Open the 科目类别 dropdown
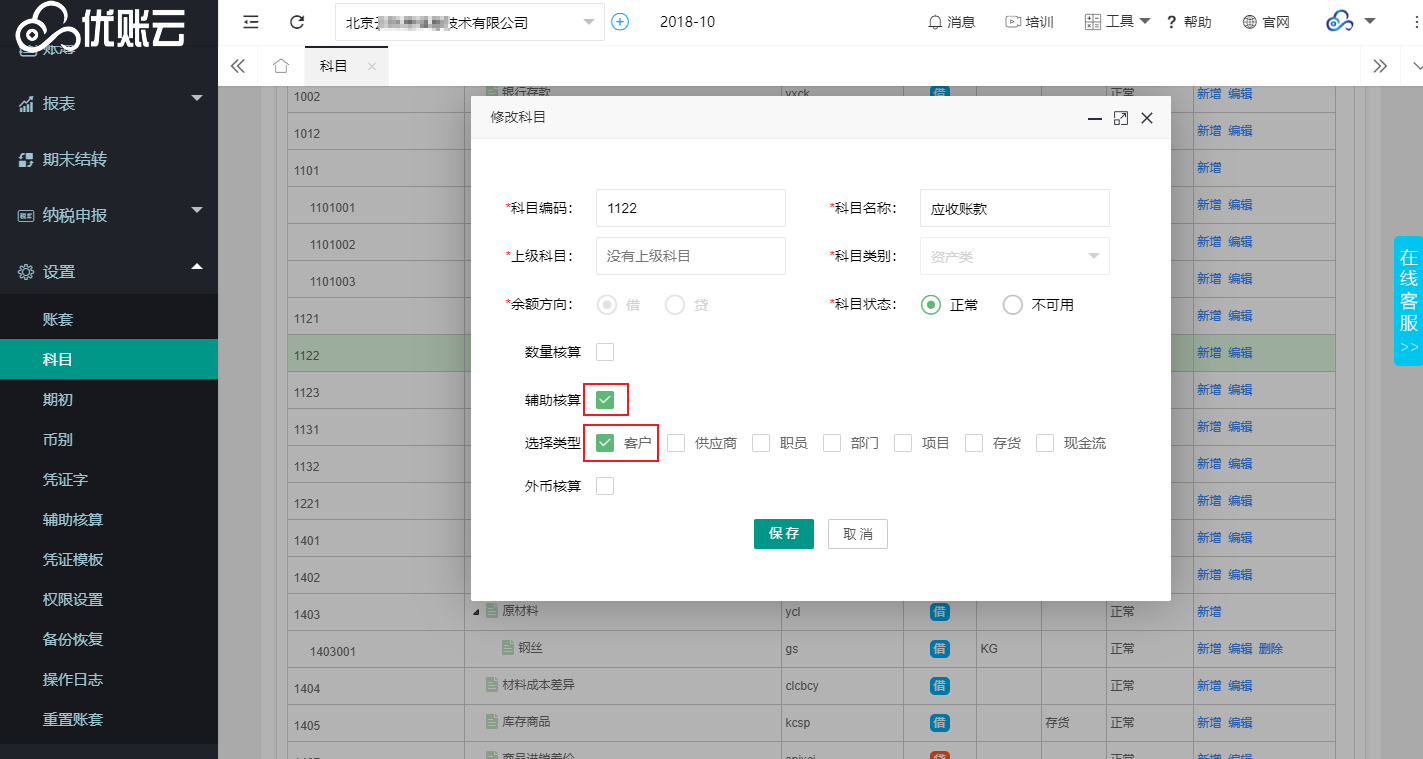1423x759 pixels. [x=1014, y=256]
